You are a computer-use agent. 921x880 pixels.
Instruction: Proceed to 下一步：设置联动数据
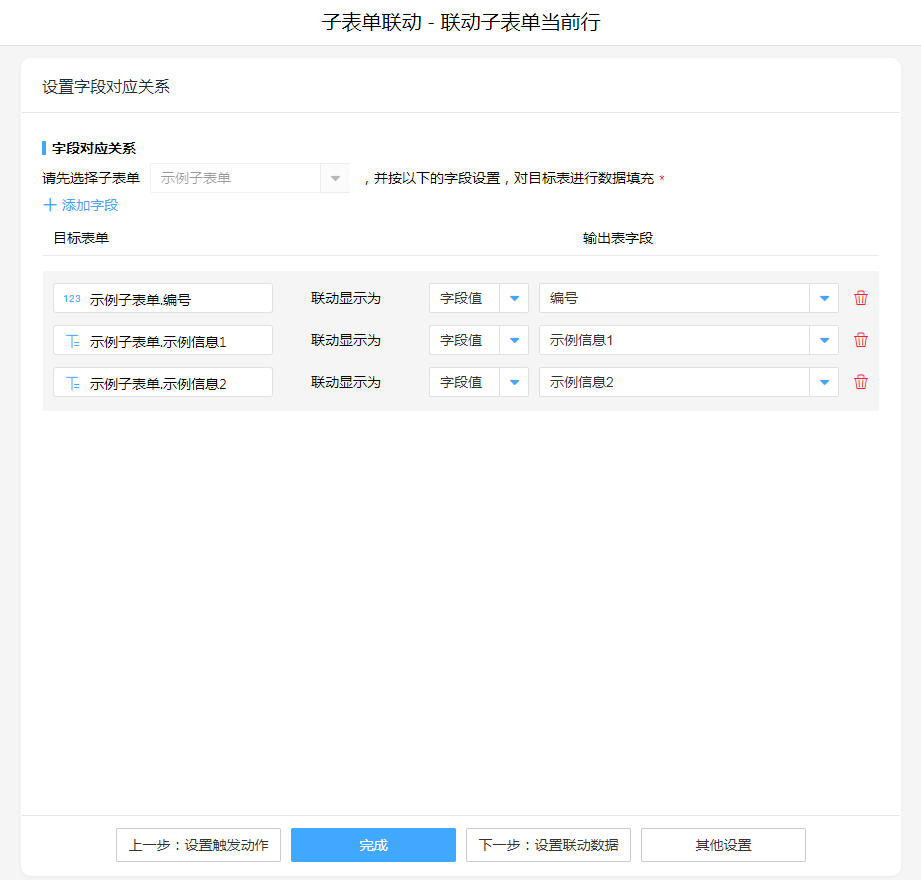click(x=548, y=845)
